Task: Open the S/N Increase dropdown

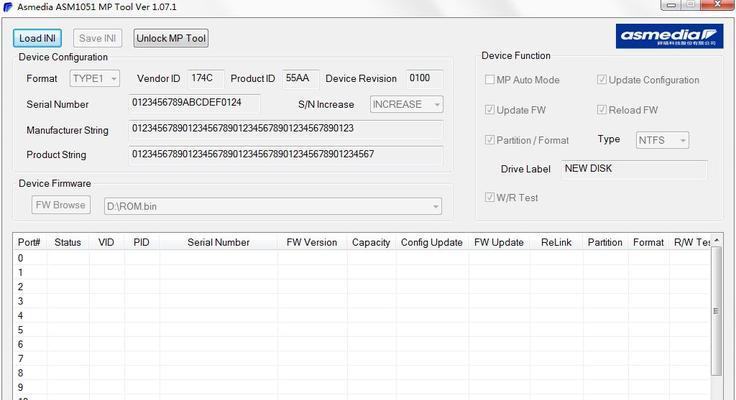Action: [406, 104]
